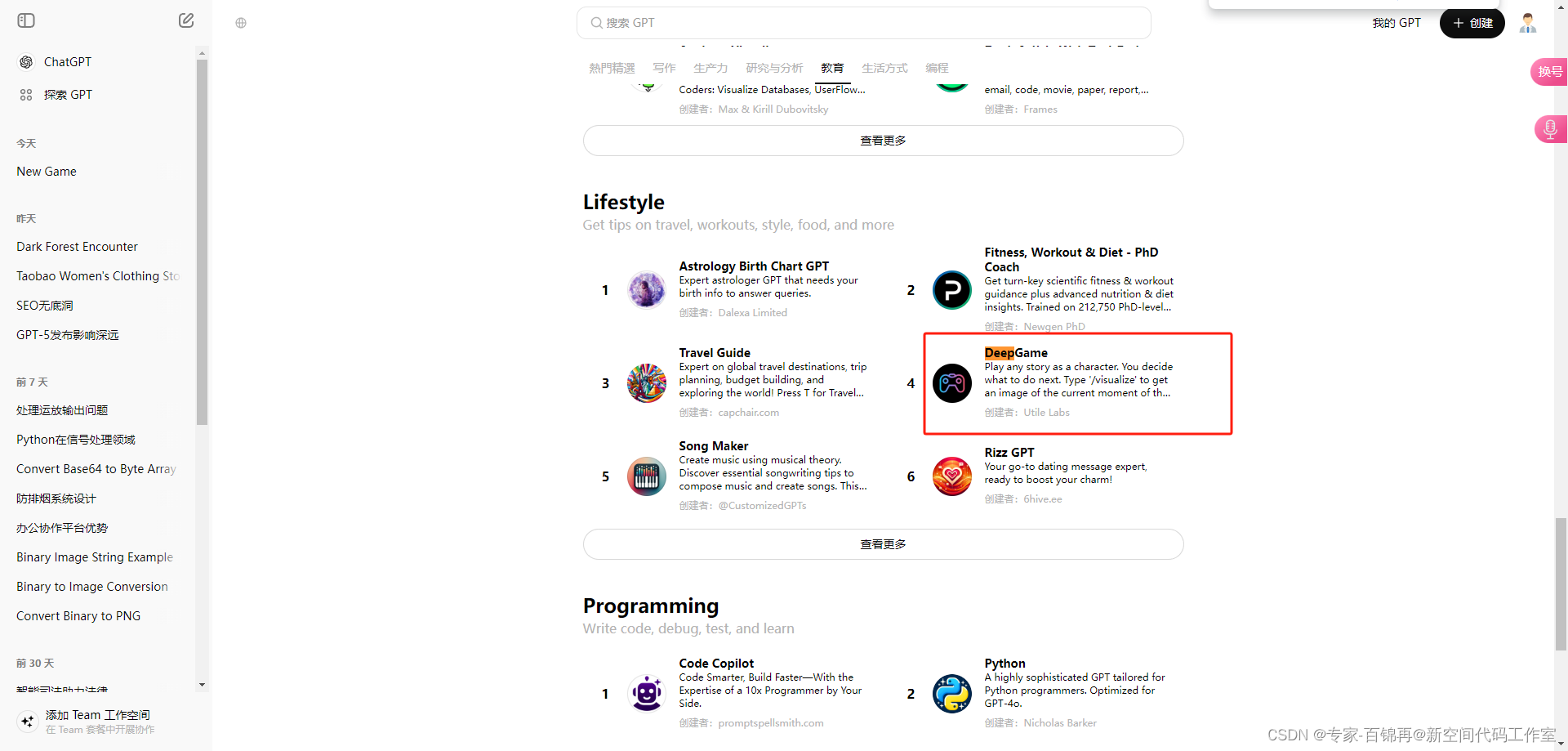This screenshot has width=1568, height=751.
Task: Open the user profile avatar
Action: click(1528, 23)
